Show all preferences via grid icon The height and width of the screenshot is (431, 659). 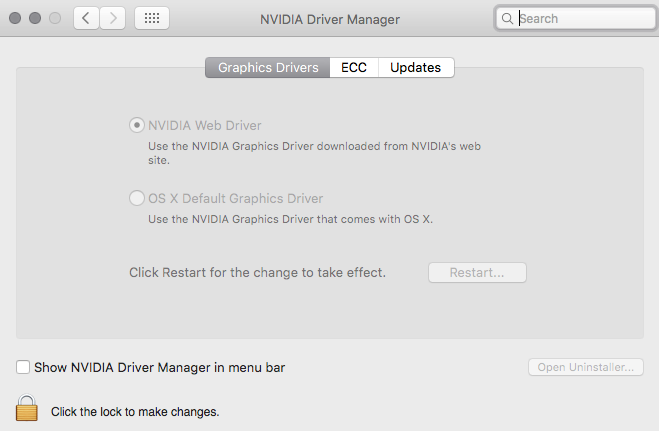coord(151,18)
